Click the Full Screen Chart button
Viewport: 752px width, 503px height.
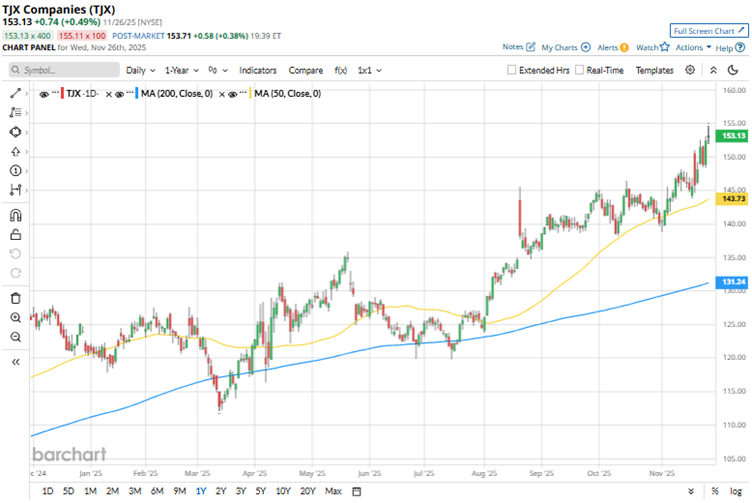707,31
